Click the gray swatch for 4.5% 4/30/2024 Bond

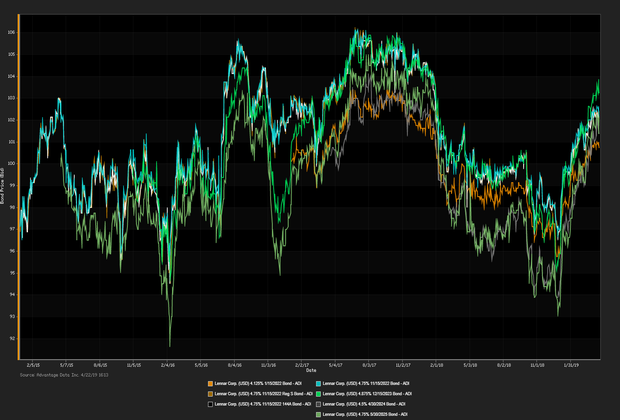tap(318, 404)
